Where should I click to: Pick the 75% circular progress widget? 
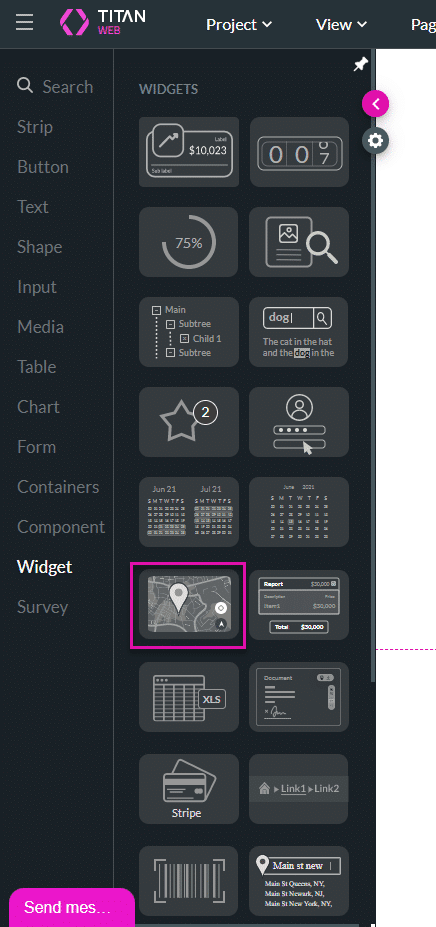click(189, 242)
